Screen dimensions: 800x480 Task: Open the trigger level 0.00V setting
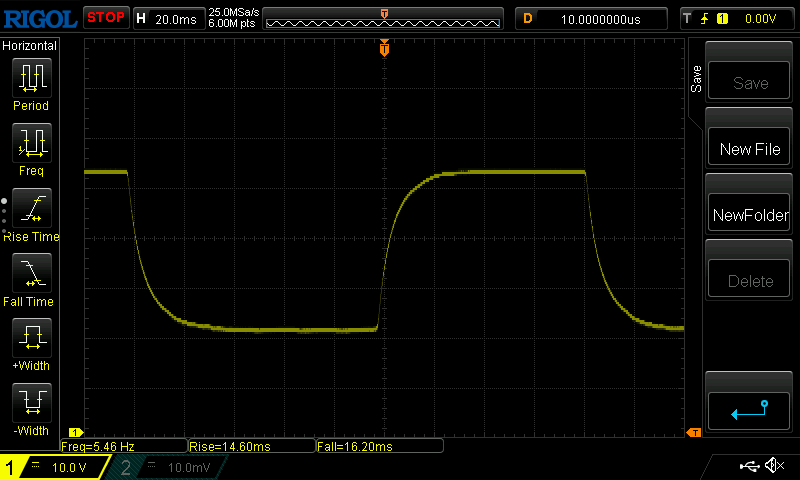[738, 18]
